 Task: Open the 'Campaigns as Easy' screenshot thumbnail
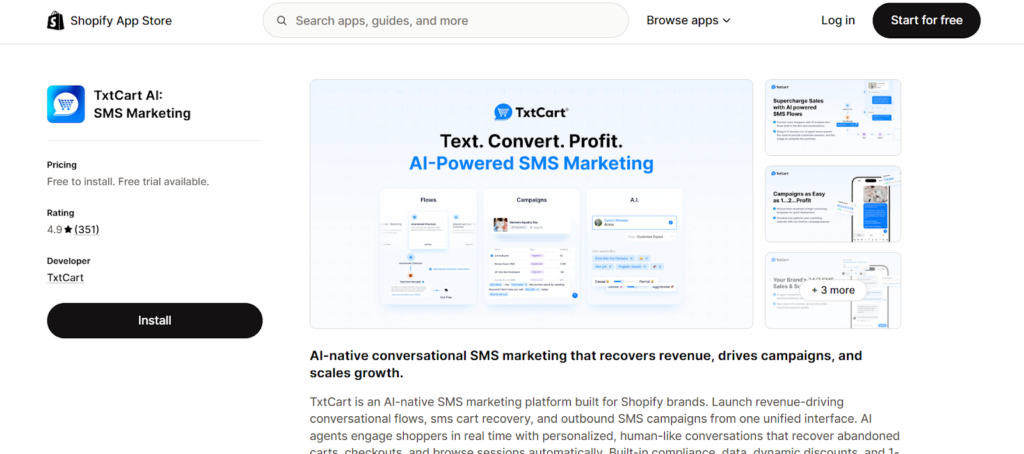tap(832, 203)
